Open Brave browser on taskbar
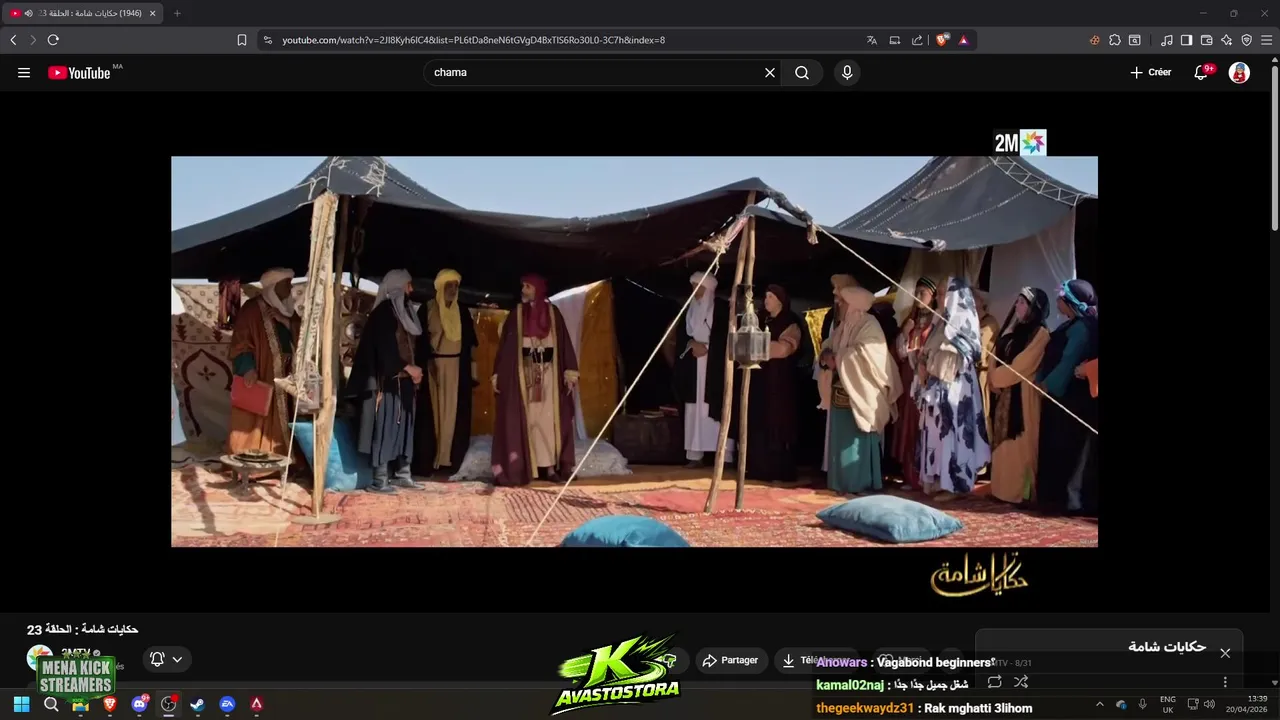The width and height of the screenshot is (1280, 720). (110, 704)
